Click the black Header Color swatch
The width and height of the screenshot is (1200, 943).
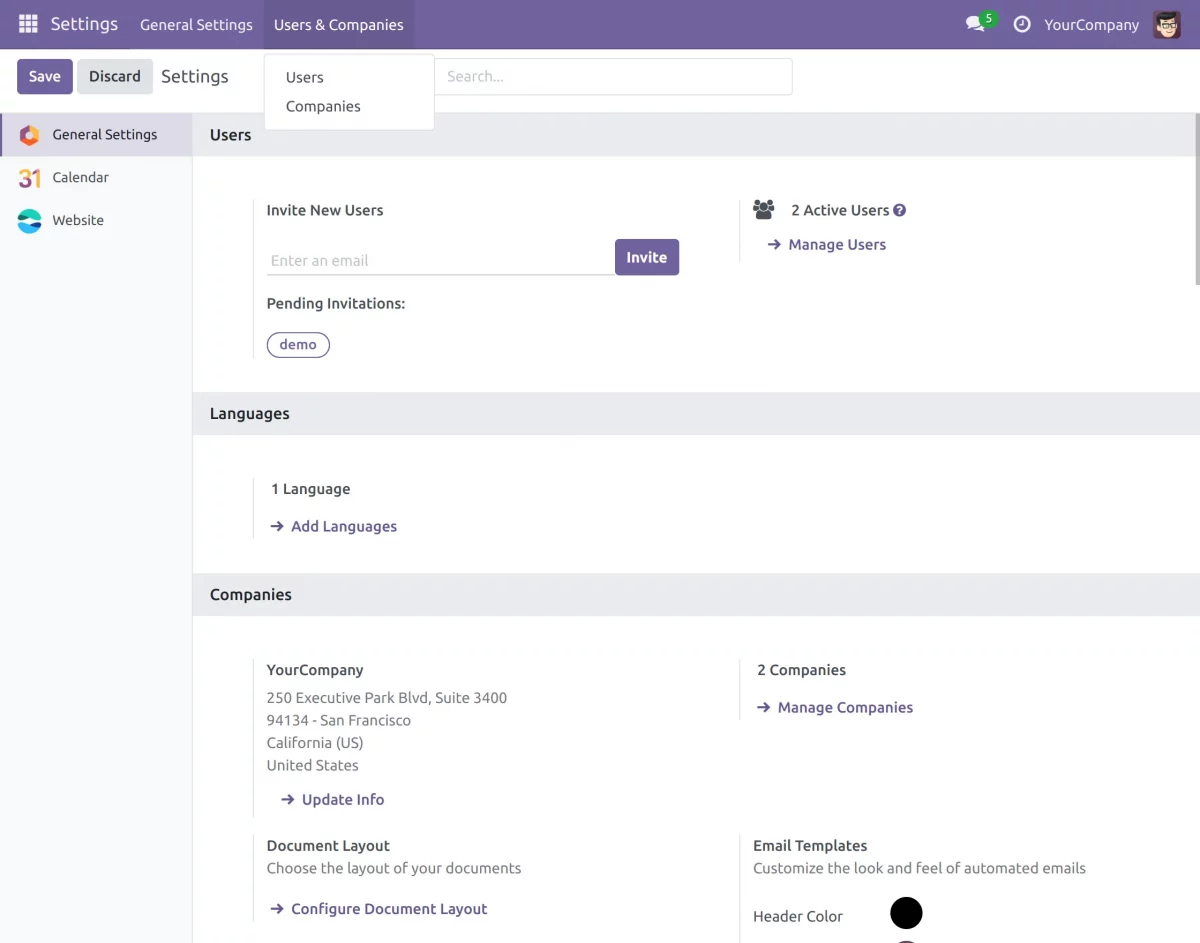(x=906, y=913)
